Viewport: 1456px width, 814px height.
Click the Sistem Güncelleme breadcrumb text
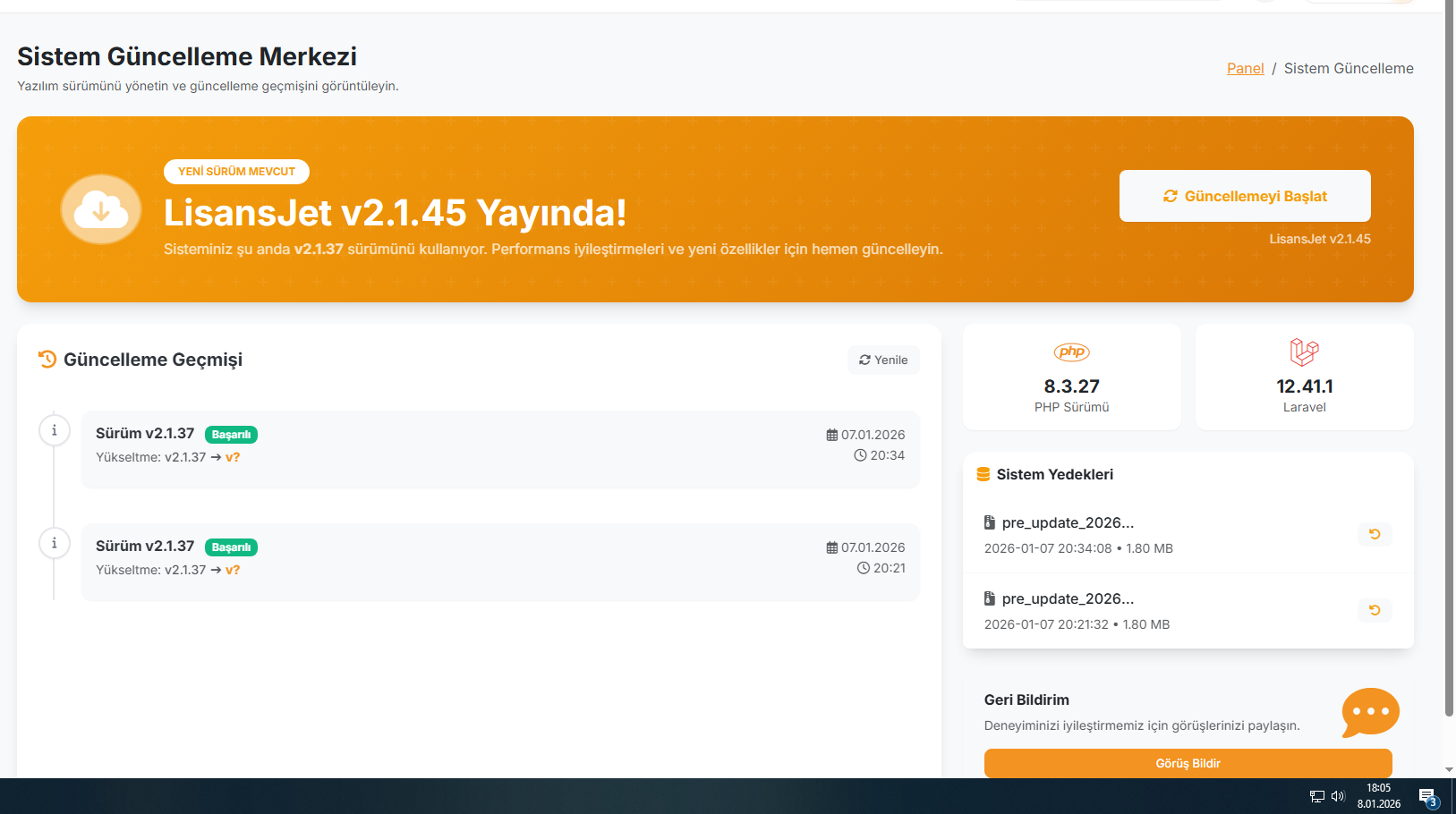tap(1349, 69)
